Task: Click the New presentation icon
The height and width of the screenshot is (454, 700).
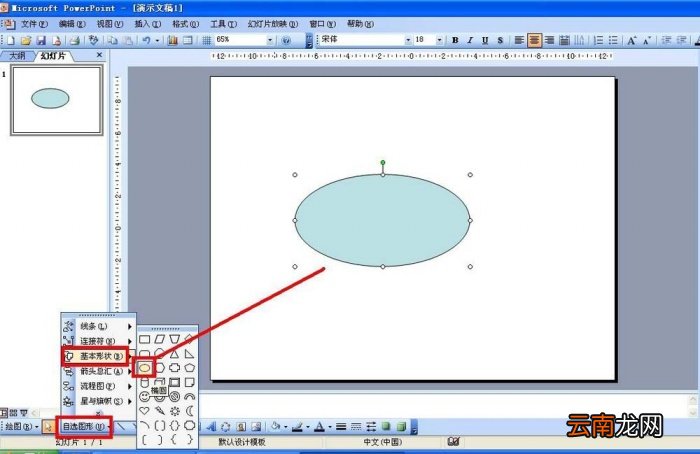Action: pyautogui.click(x=11, y=41)
